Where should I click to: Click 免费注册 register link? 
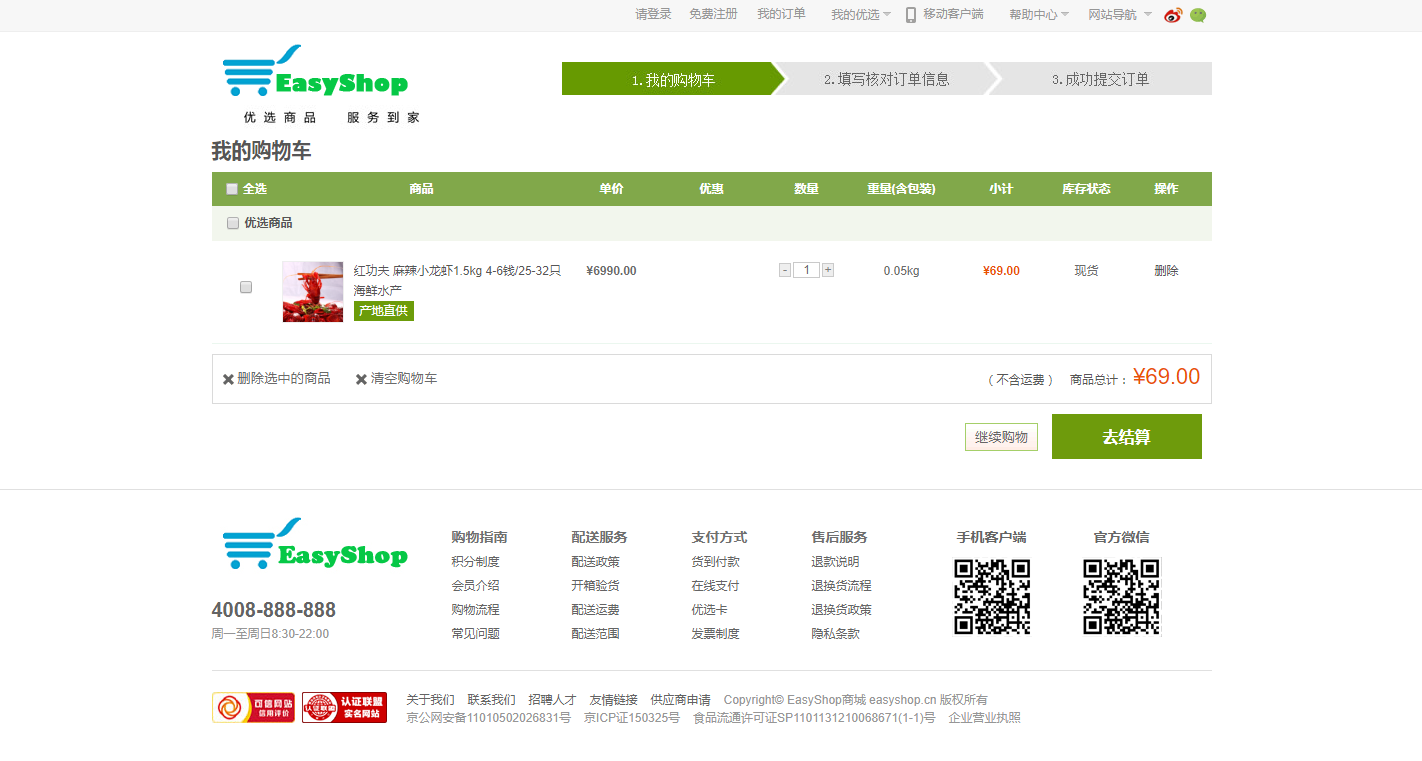tap(713, 14)
